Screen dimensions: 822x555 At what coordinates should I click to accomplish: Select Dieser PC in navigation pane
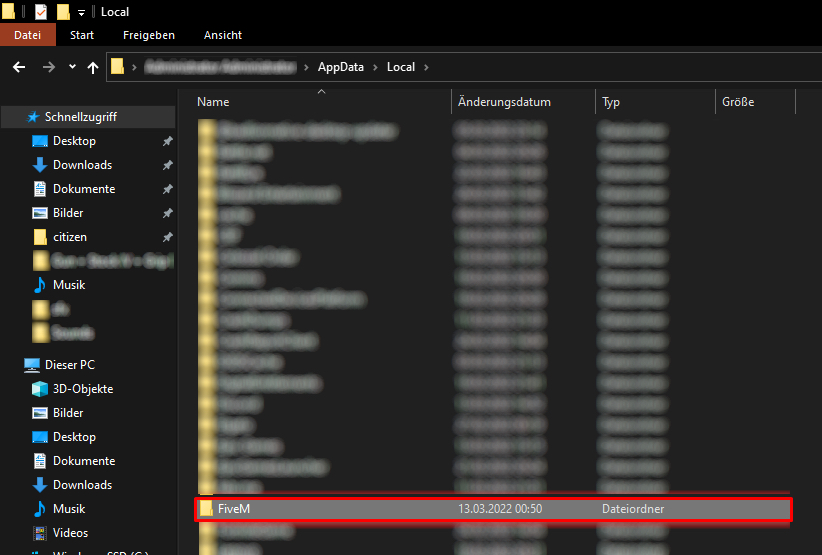pos(70,365)
